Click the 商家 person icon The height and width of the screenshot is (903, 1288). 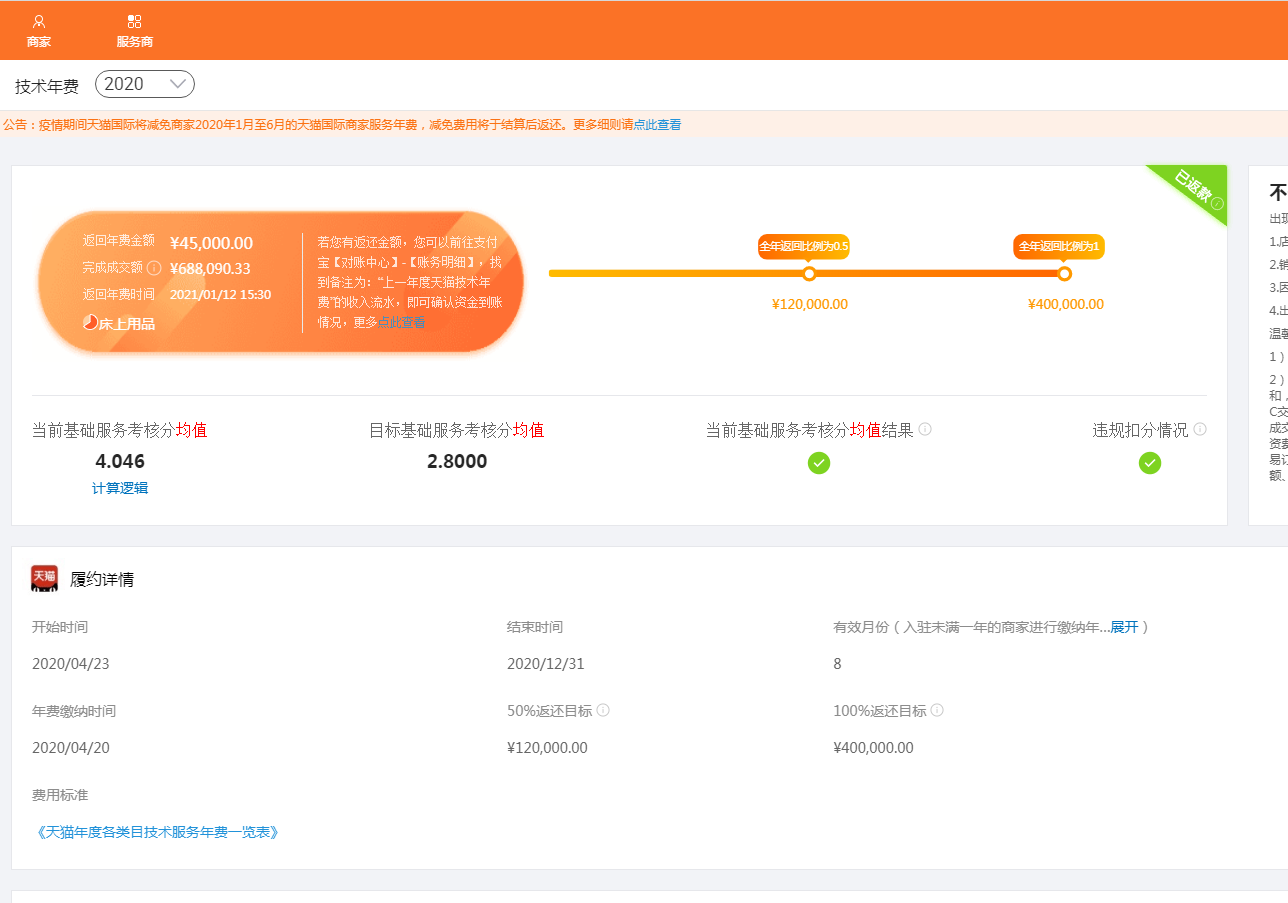click(x=39, y=21)
